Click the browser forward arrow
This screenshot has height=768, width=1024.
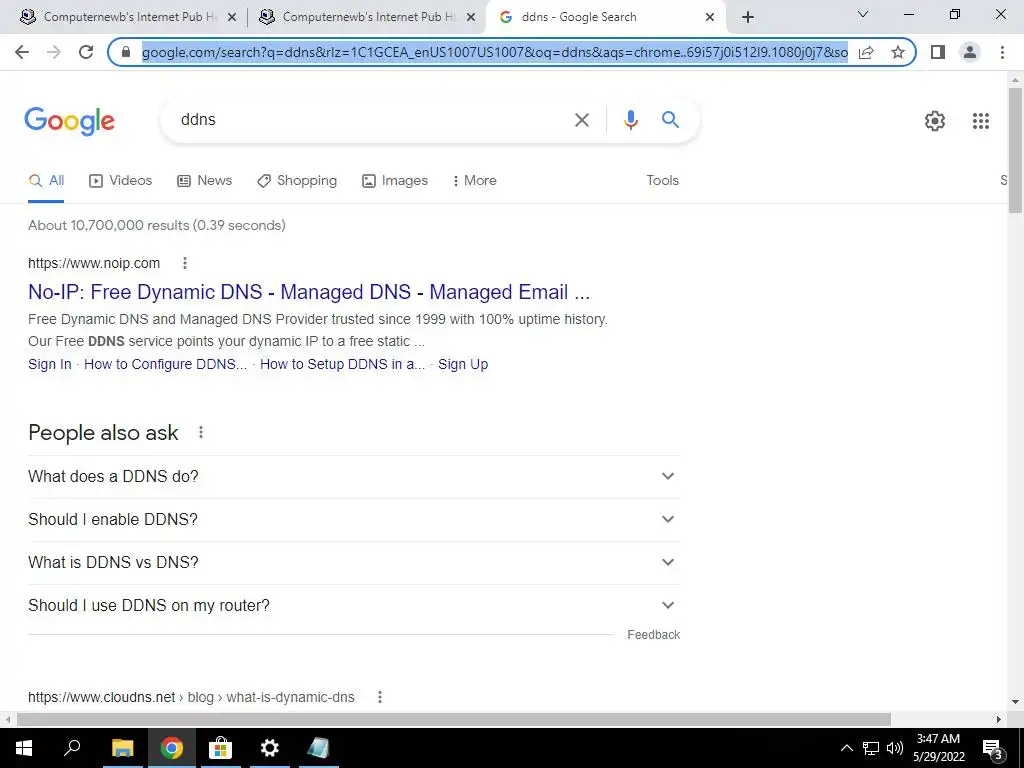[54, 52]
